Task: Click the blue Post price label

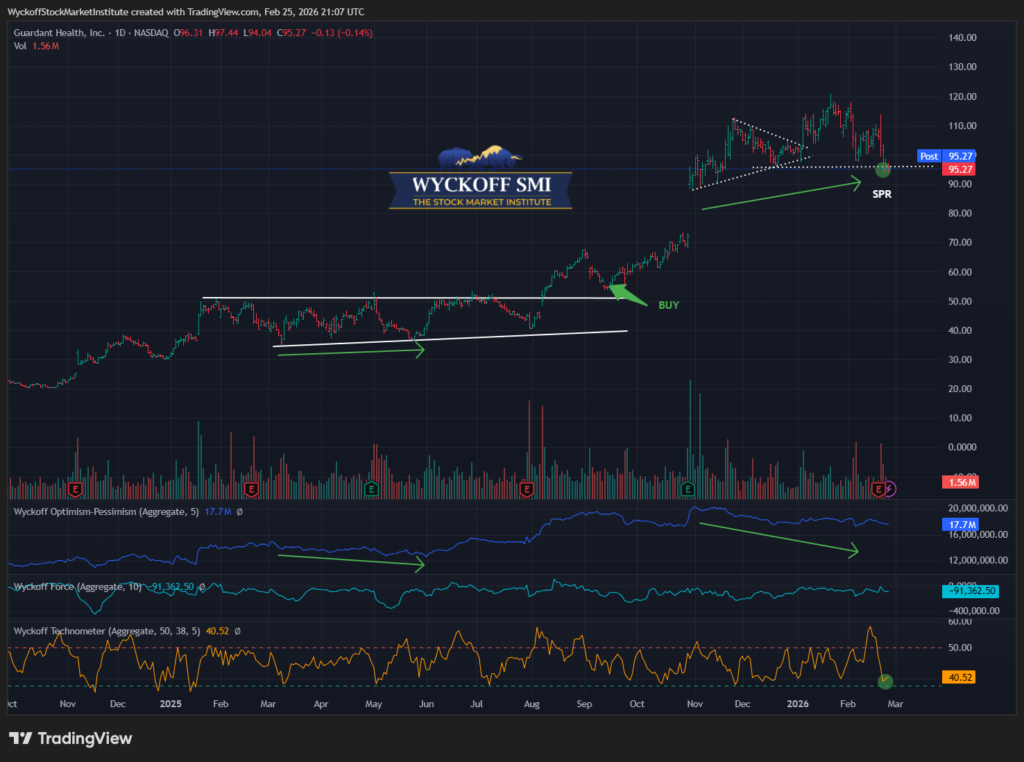Action: coord(928,157)
